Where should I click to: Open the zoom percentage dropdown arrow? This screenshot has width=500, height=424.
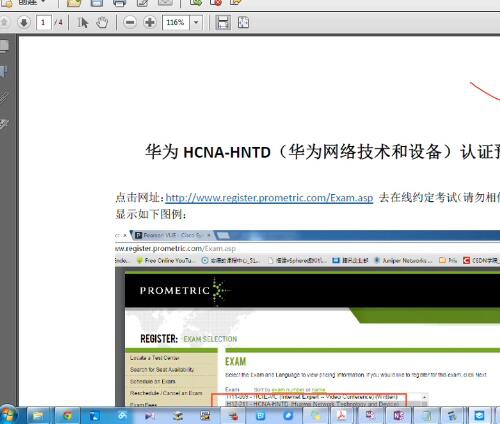(x=196, y=23)
